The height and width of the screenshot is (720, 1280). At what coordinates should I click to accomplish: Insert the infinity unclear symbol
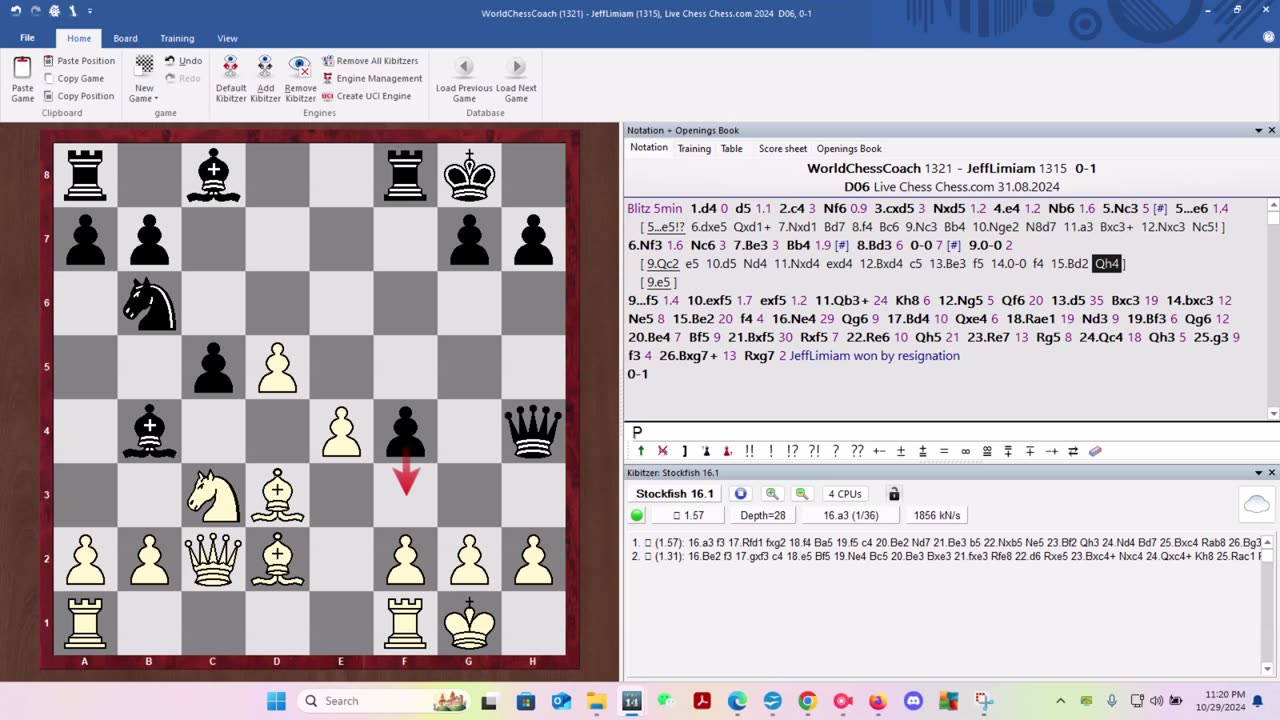(965, 451)
